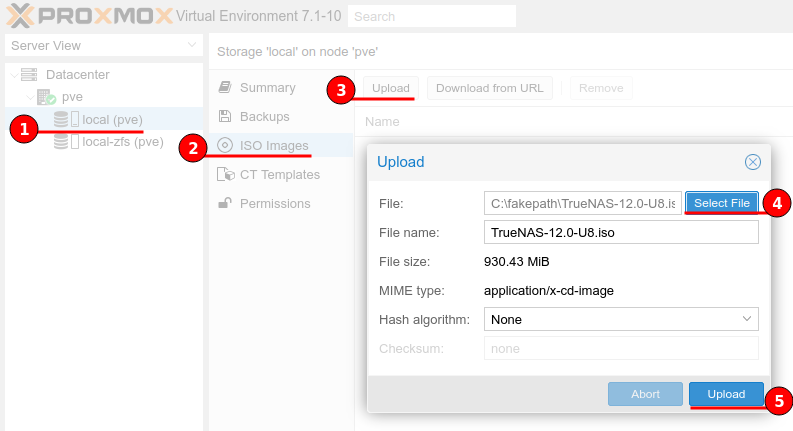Open the Permissions tab

coord(281,203)
